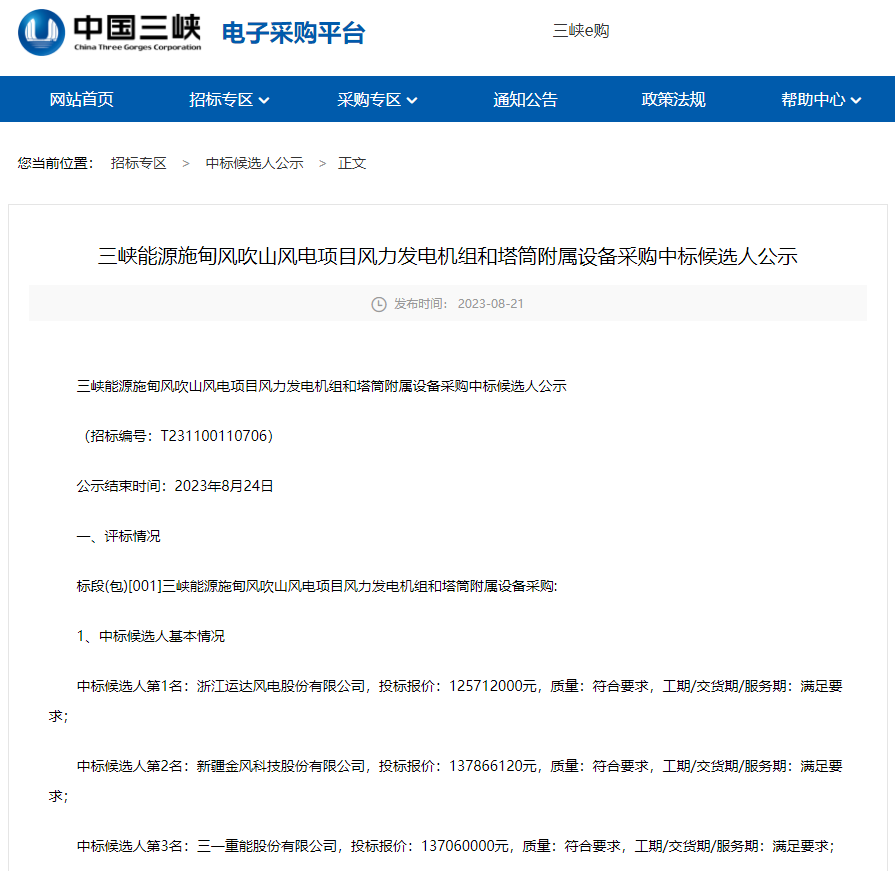Click the 电子采购平台 platform title
This screenshot has width=895, height=871.
(x=293, y=33)
